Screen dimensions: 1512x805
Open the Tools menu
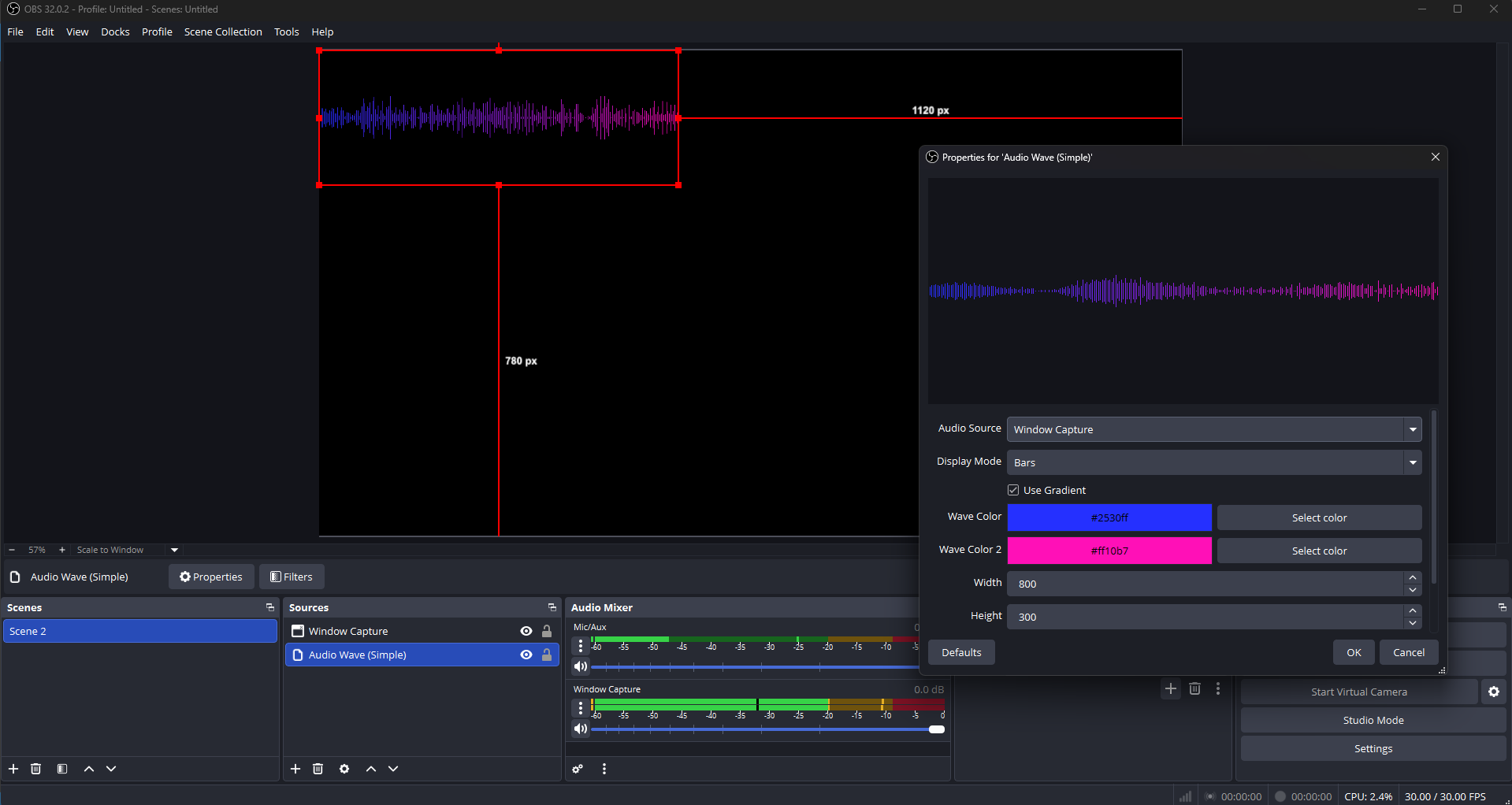pos(286,32)
